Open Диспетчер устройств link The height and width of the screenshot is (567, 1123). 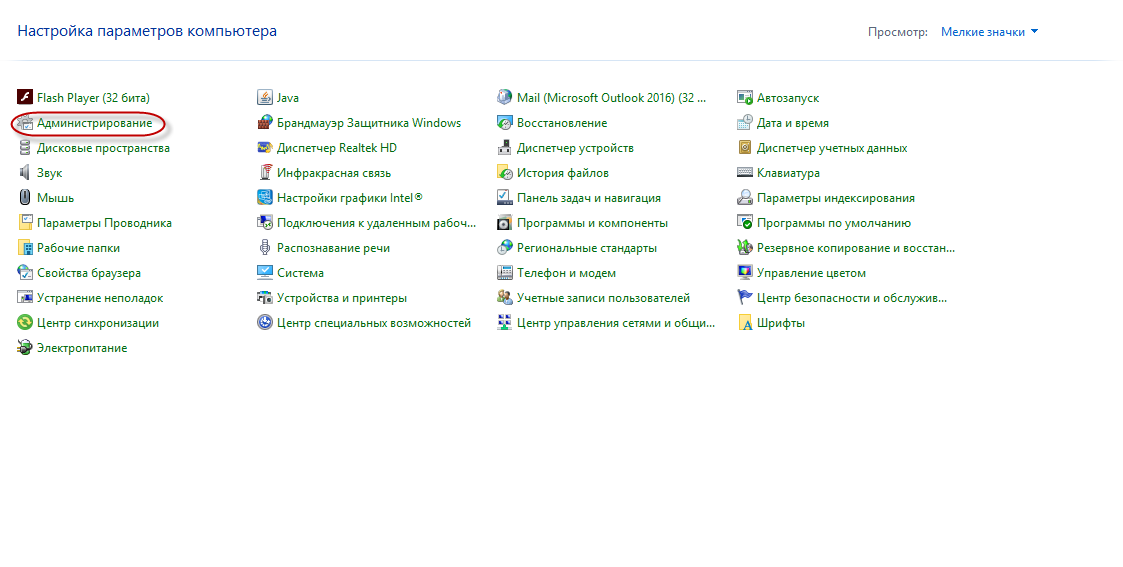point(575,148)
